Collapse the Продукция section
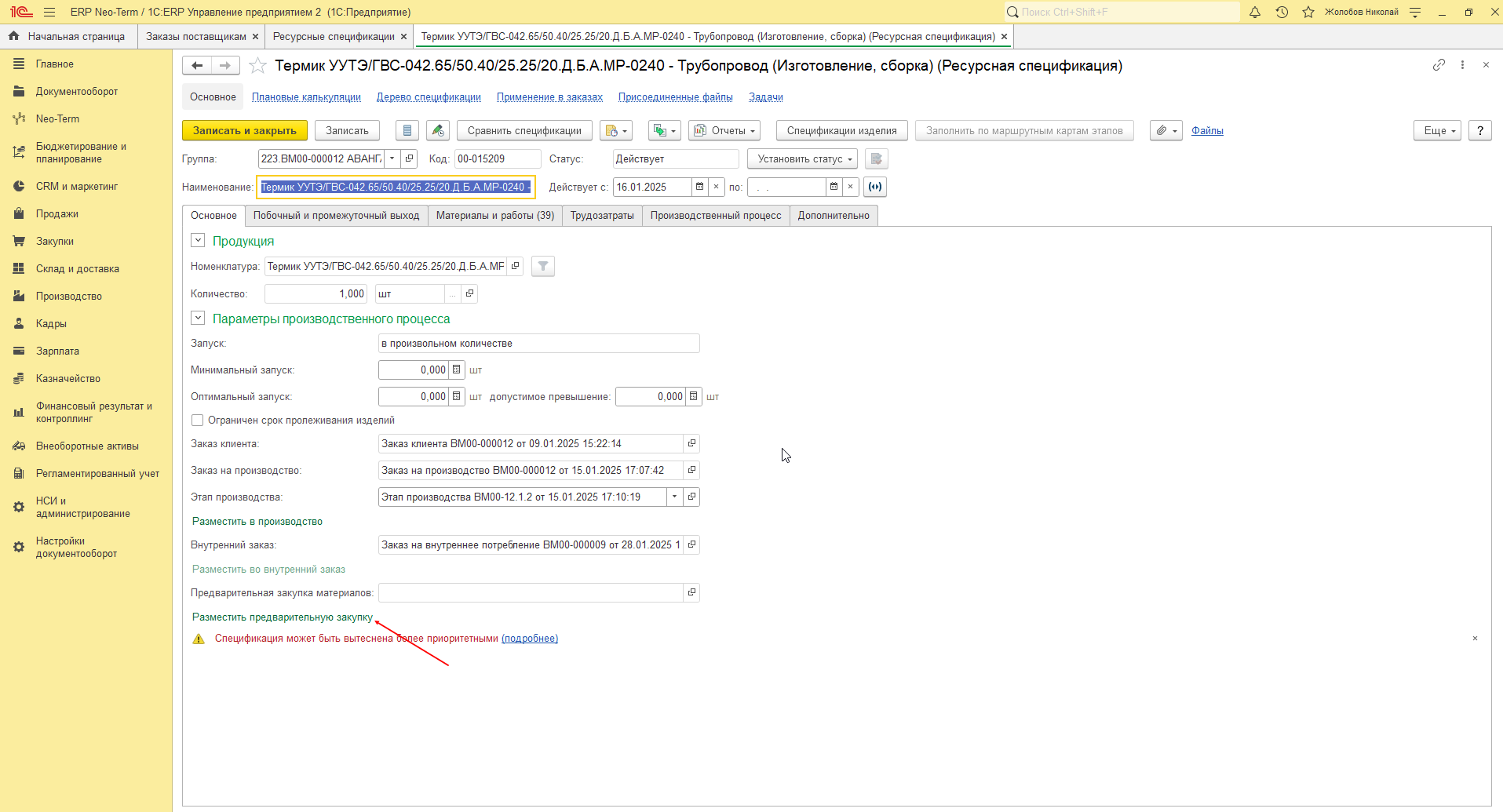 198,241
